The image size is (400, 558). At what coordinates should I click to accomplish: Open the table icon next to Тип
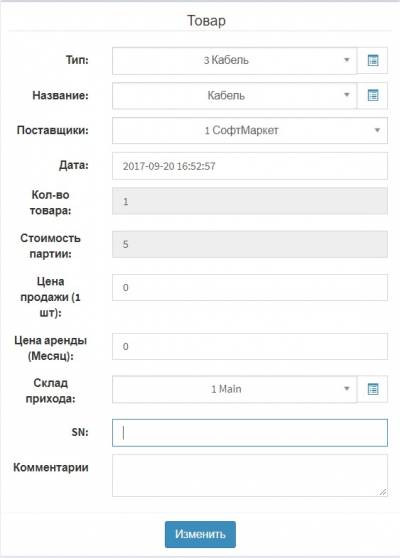[x=372, y=60]
